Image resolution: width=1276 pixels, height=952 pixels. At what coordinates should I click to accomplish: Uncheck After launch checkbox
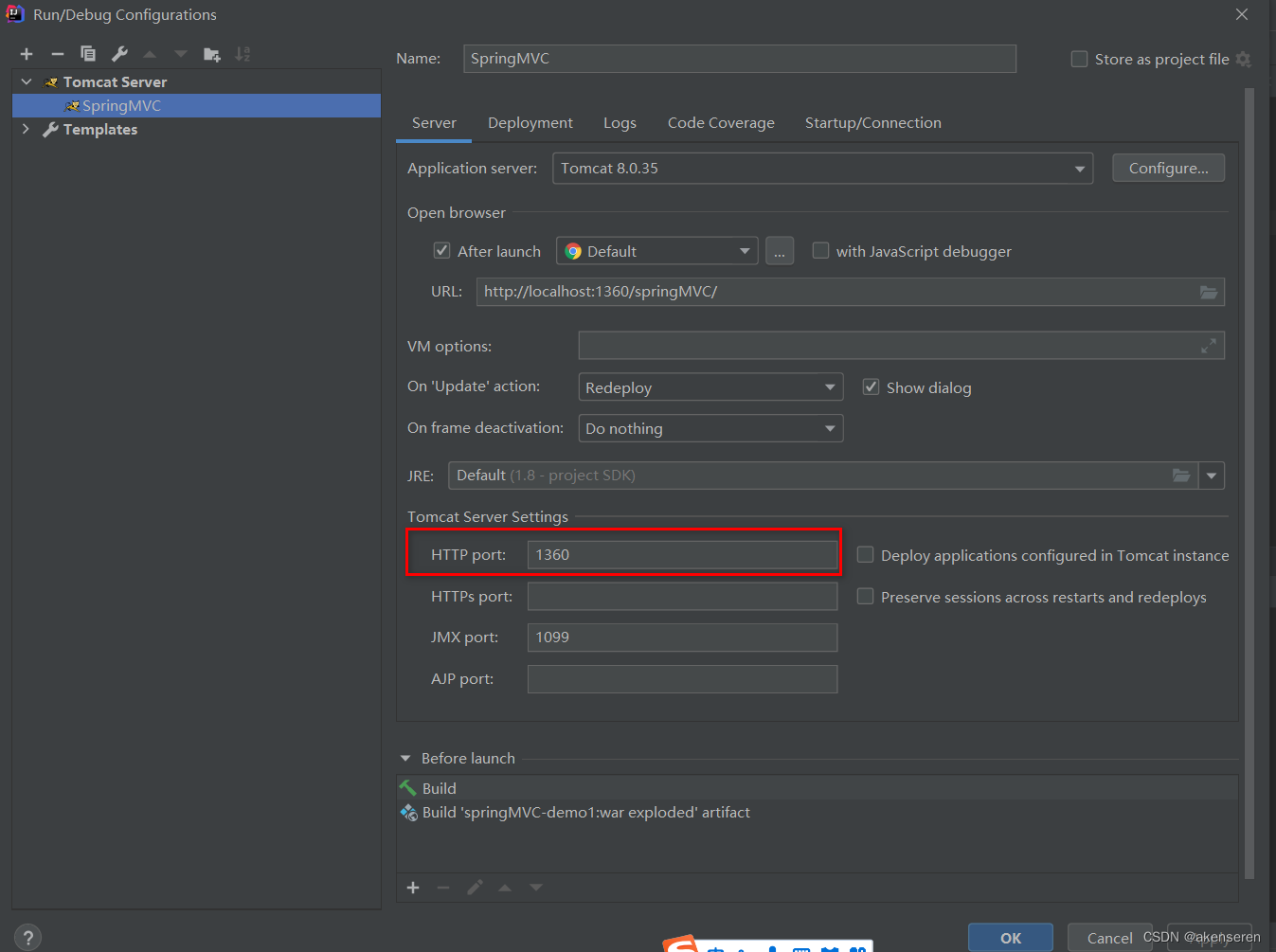pos(441,250)
